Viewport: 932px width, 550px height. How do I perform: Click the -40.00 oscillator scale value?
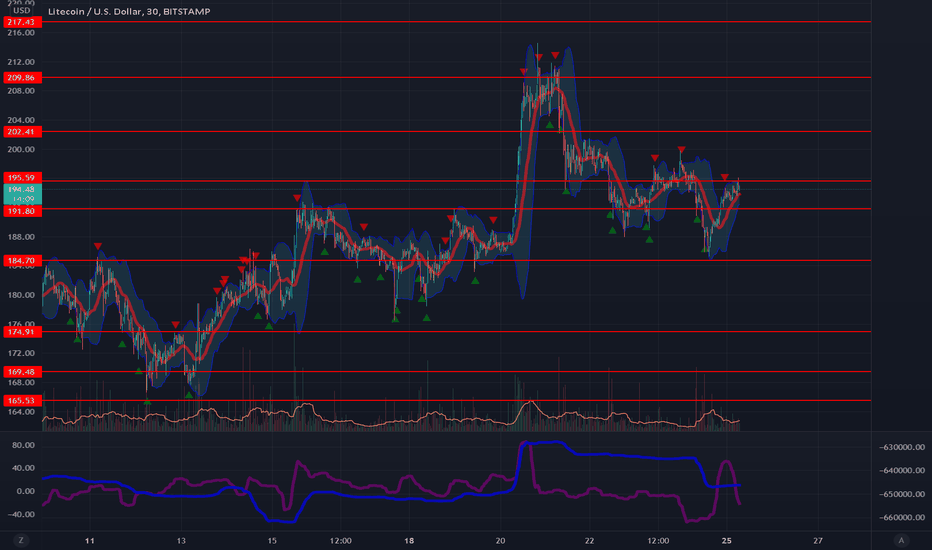[21, 514]
